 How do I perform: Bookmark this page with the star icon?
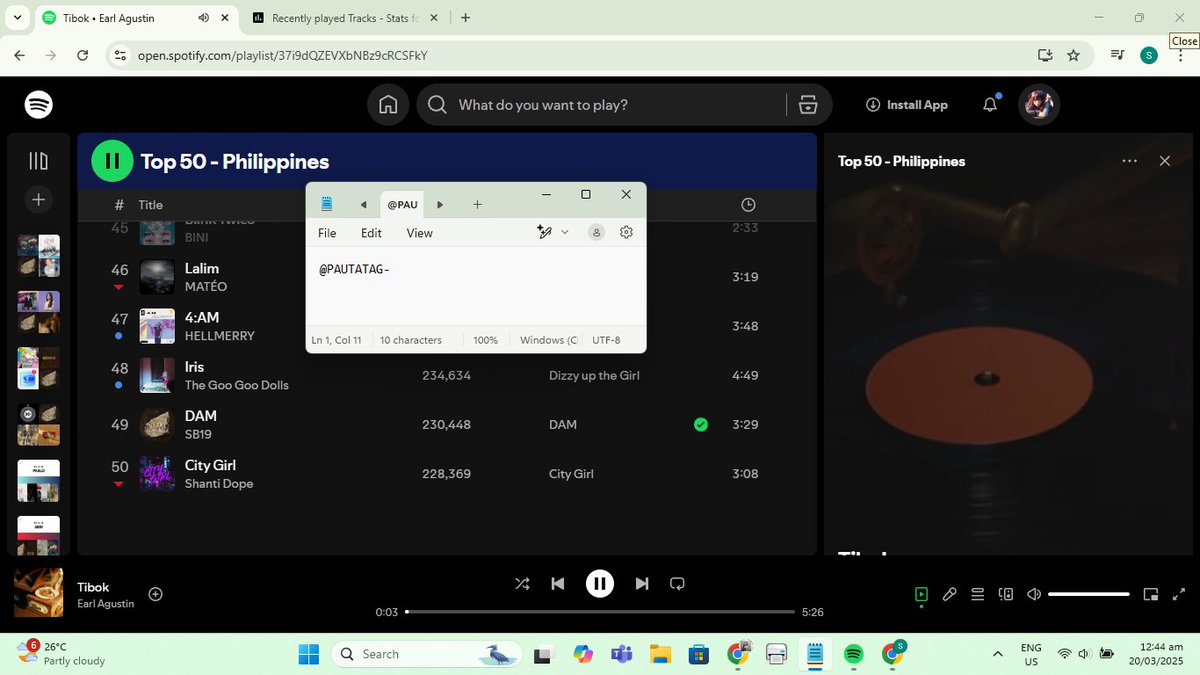point(1074,55)
